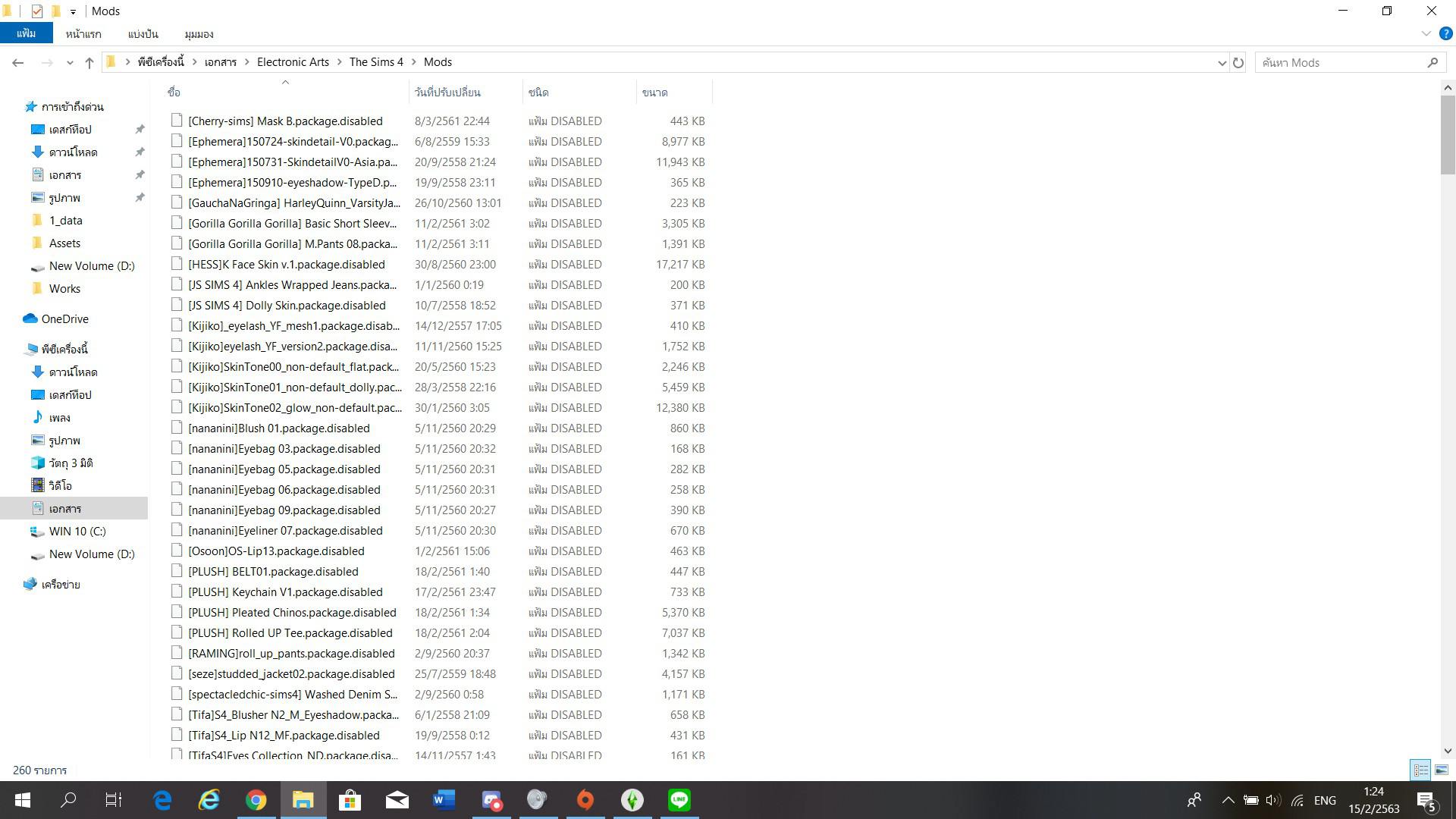
Task: Sort by วันที่ปรับเปลี่ยน date column header
Action: [x=466, y=93]
